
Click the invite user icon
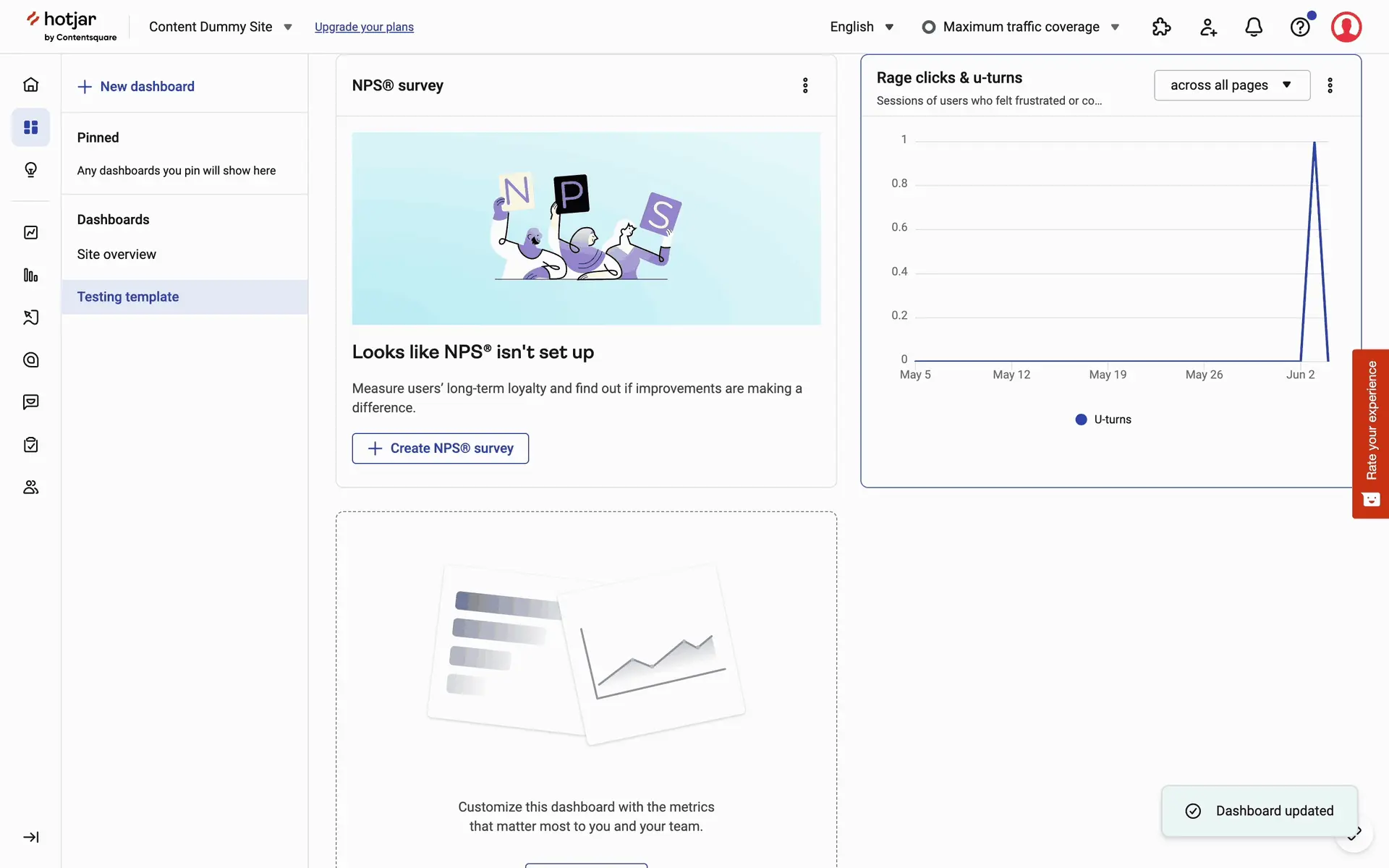(x=1207, y=27)
